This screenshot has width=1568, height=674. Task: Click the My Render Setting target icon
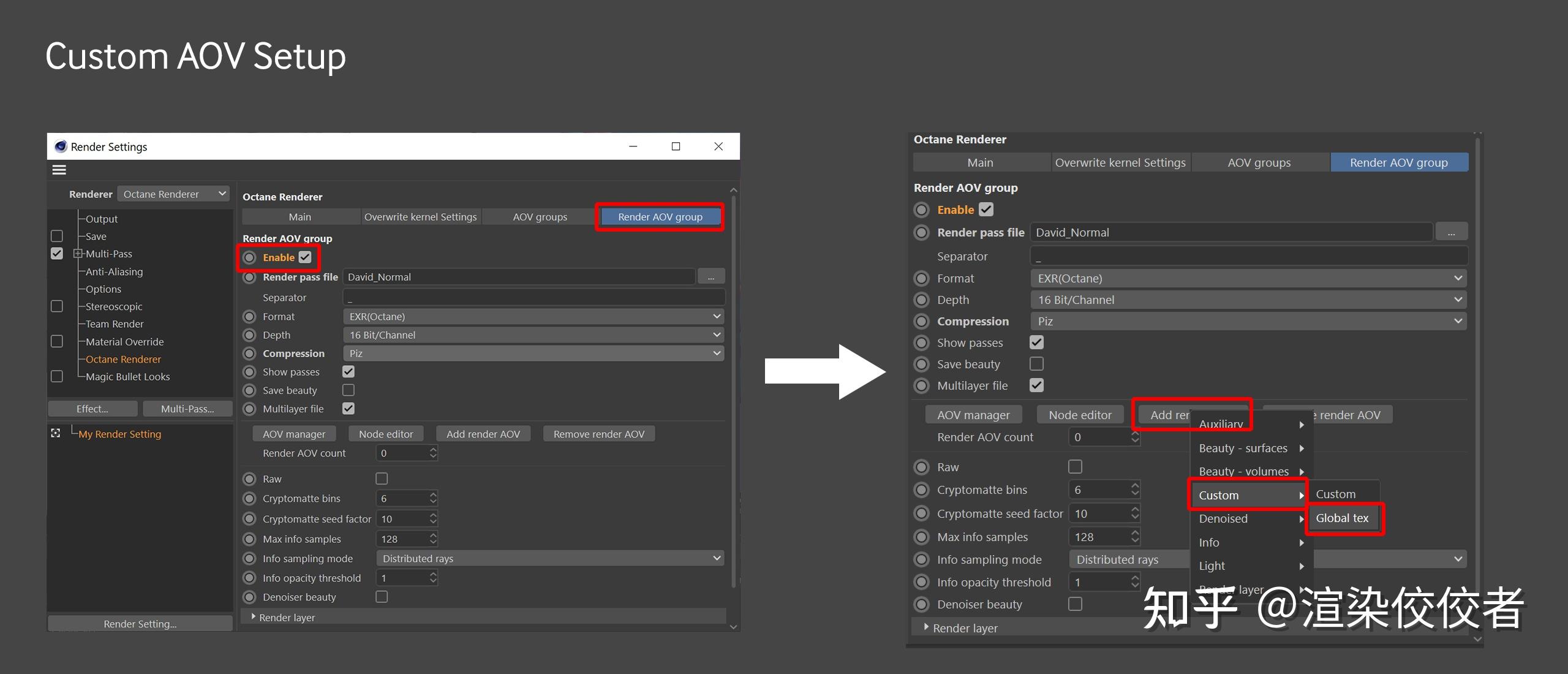(x=56, y=433)
